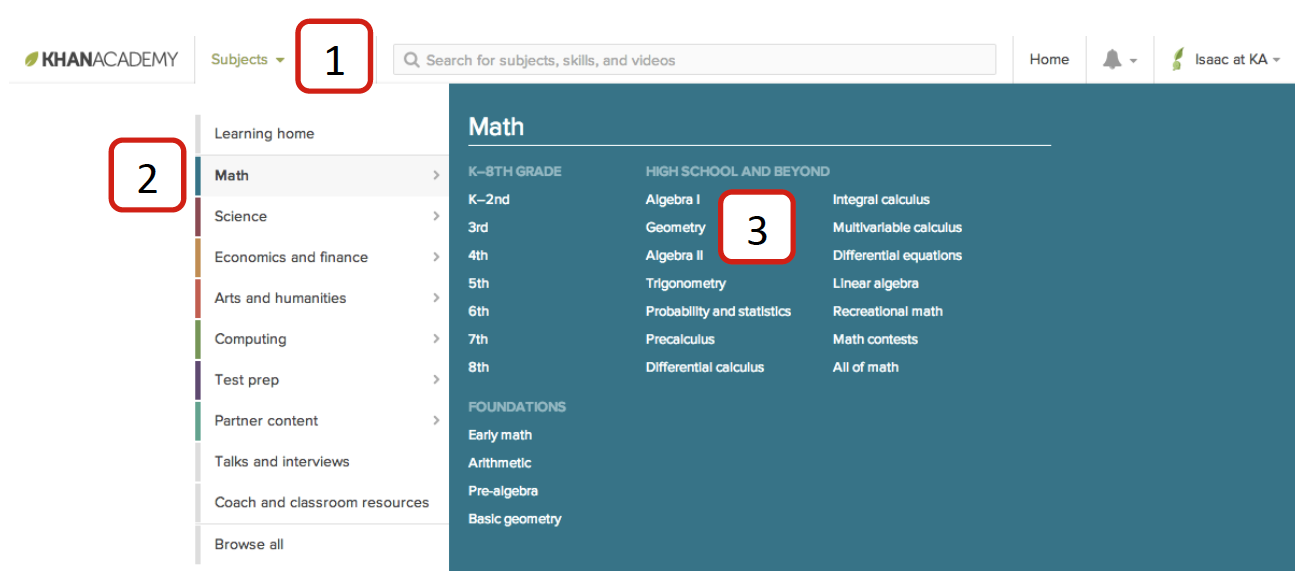Focus the search subjects input field
Screen dimensions: 1301x576
click(695, 60)
